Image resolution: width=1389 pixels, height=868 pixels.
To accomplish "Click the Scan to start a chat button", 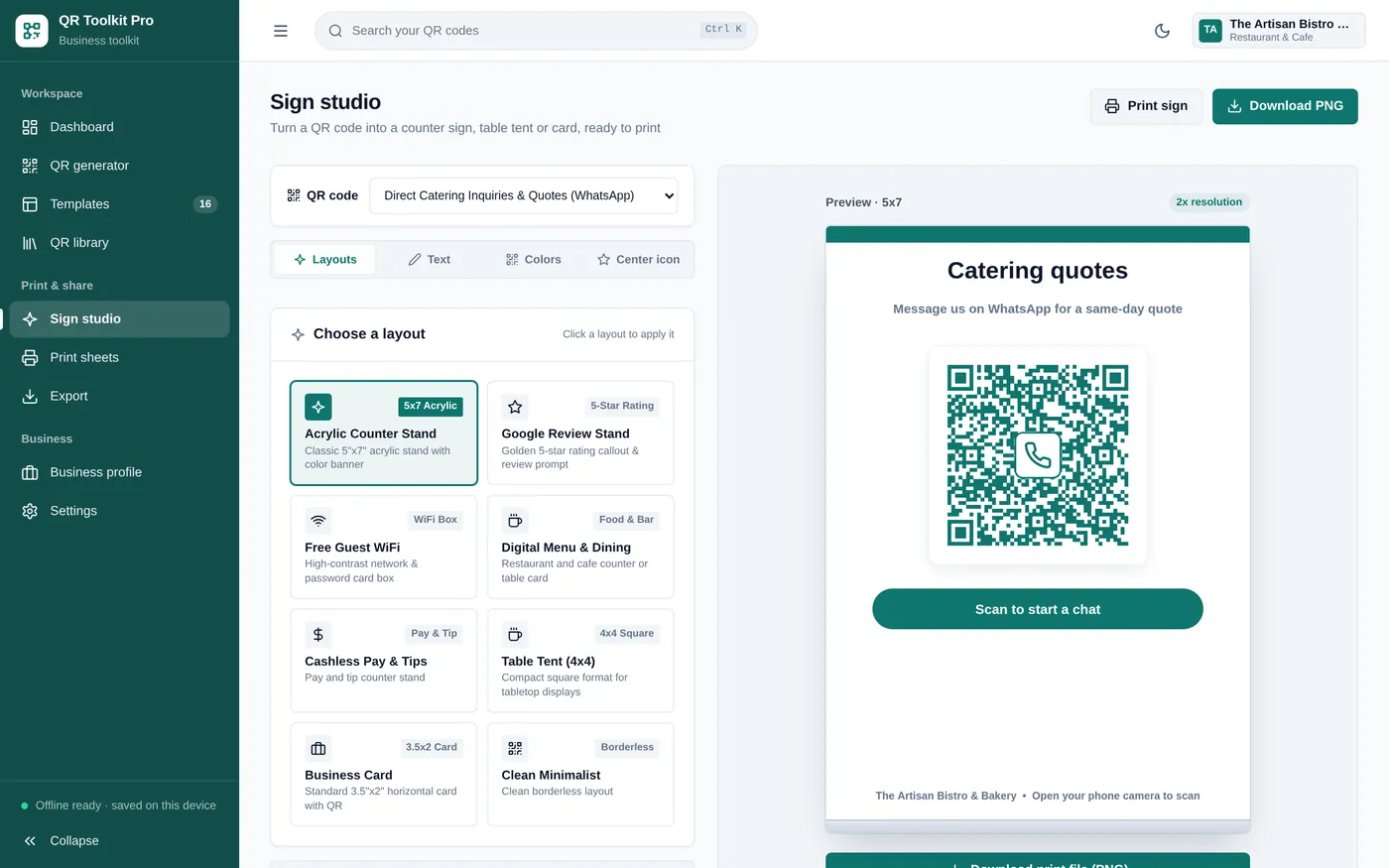I will [1038, 609].
